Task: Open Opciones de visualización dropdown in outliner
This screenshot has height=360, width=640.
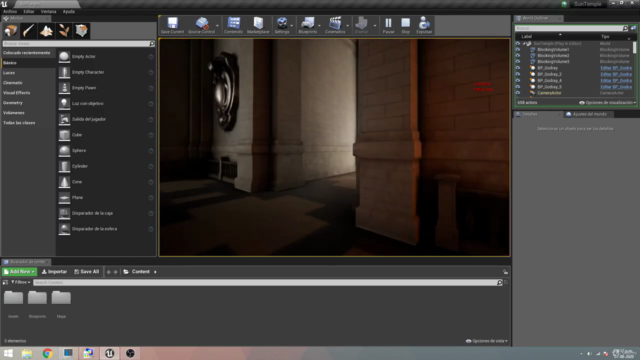Action: pyautogui.click(x=607, y=102)
